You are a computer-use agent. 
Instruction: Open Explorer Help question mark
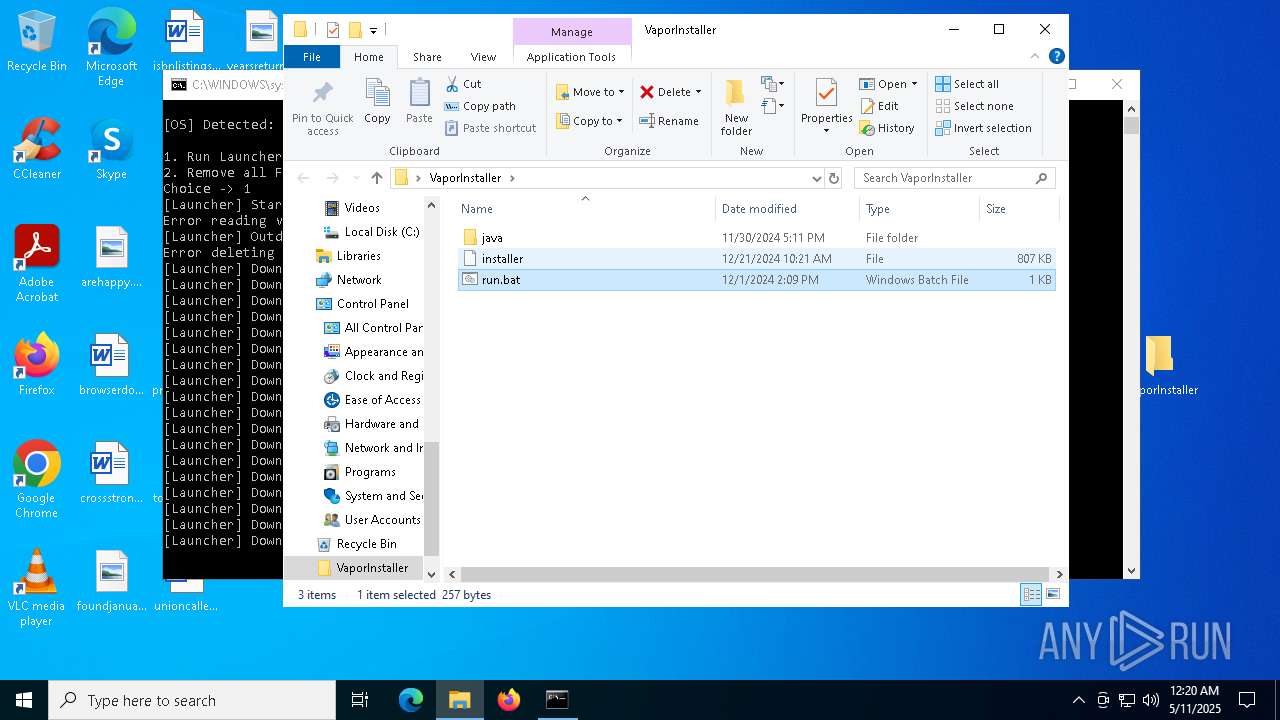(x=1056, y=57)
